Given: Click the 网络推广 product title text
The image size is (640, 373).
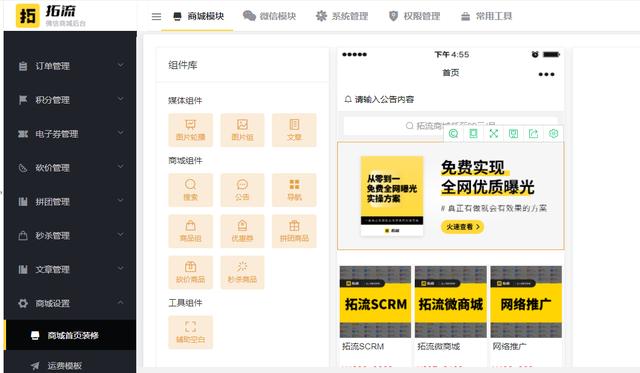Looking at the screenshot, I should click(509, 346).
